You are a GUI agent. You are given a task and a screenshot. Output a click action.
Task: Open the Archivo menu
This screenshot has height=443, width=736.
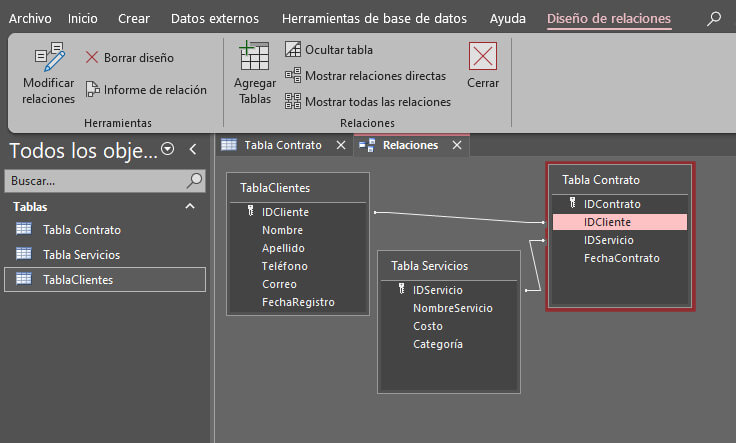pyautogui.click(x=30, y=19)
